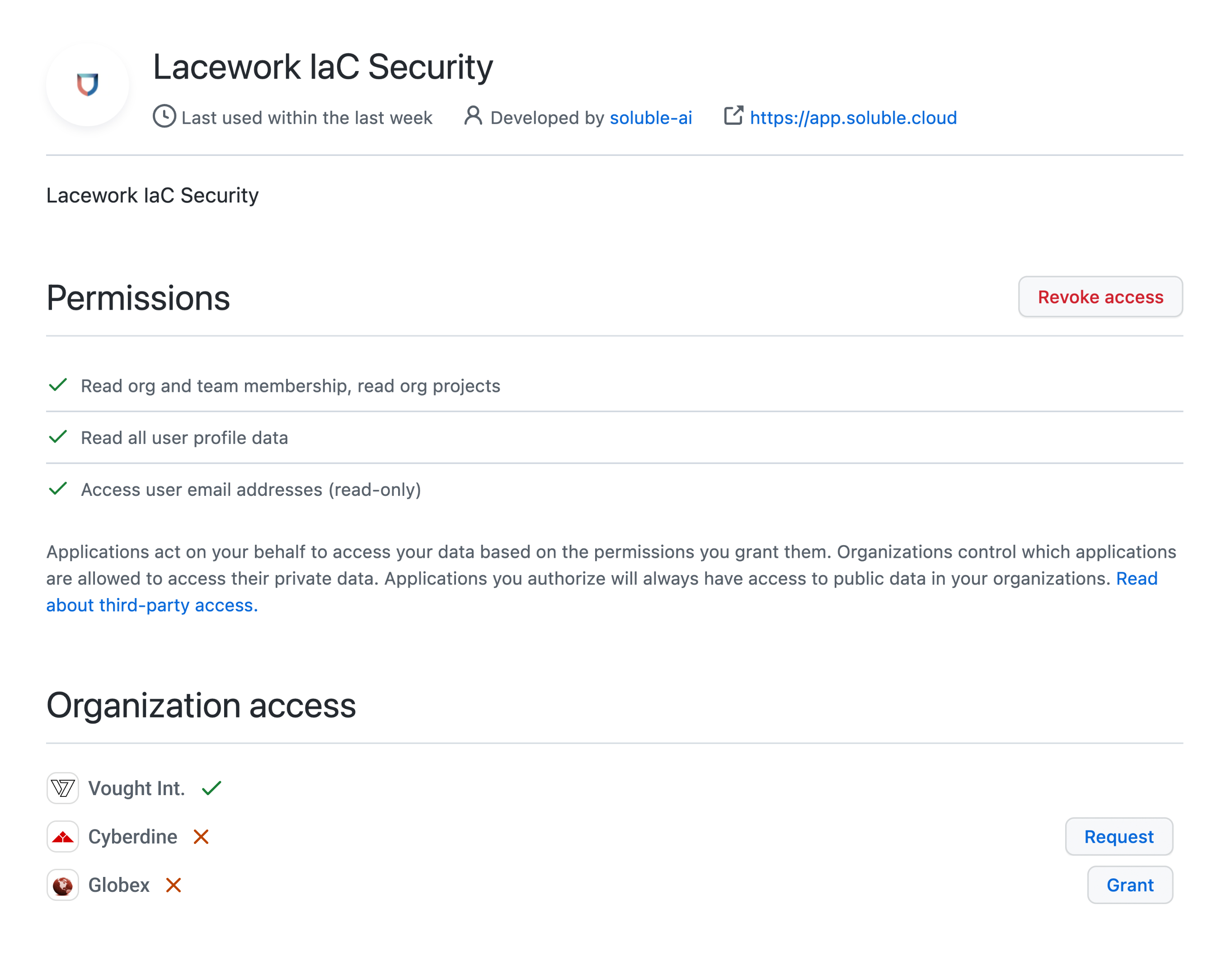Click the checkmark beside Read org and team membership
This screenshot has width=1217, height=980.
click(58, 385)
